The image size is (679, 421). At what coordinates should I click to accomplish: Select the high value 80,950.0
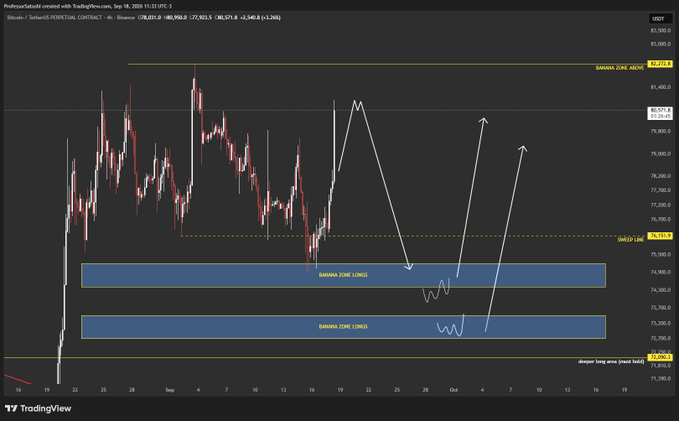tap(175, 17)
